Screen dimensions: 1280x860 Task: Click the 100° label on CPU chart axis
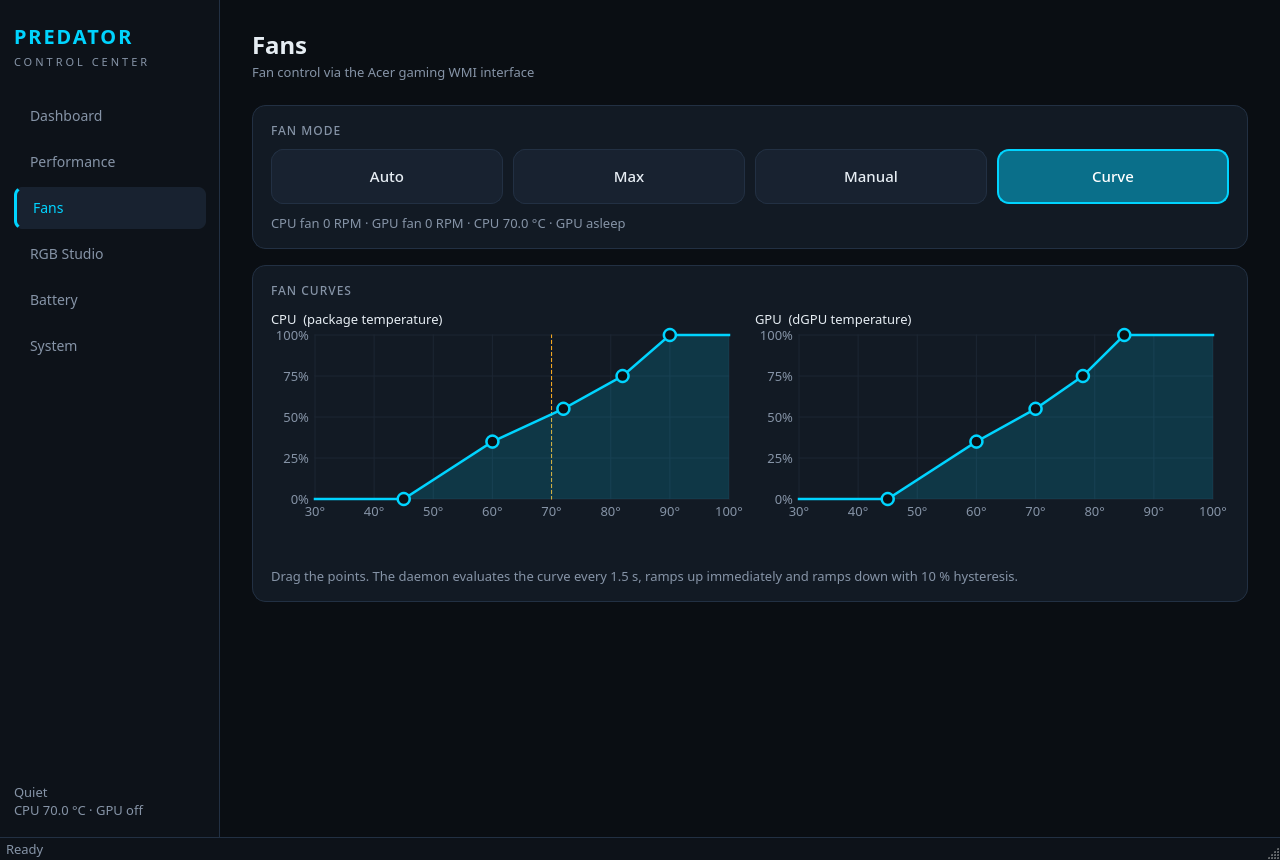pos(729,511)
